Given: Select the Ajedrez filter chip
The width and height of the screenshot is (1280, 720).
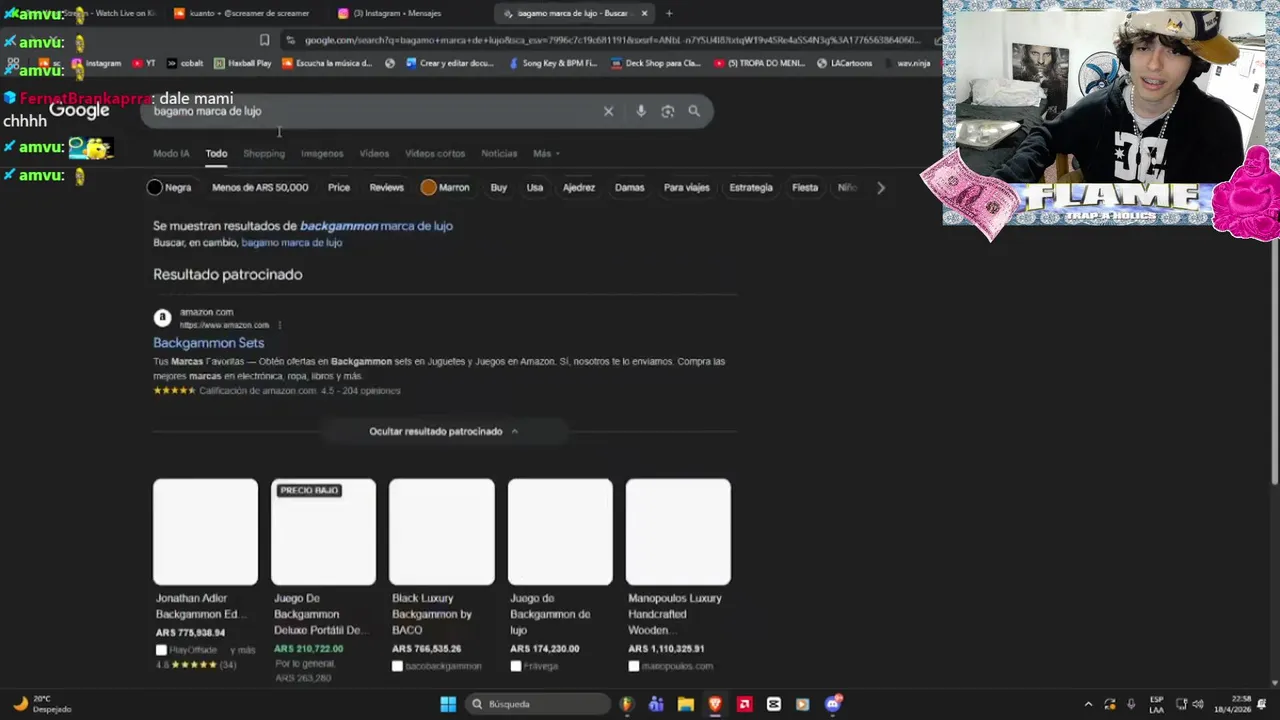Looking at the screenshot, I should pyautogui.click(x=579, y=188).
